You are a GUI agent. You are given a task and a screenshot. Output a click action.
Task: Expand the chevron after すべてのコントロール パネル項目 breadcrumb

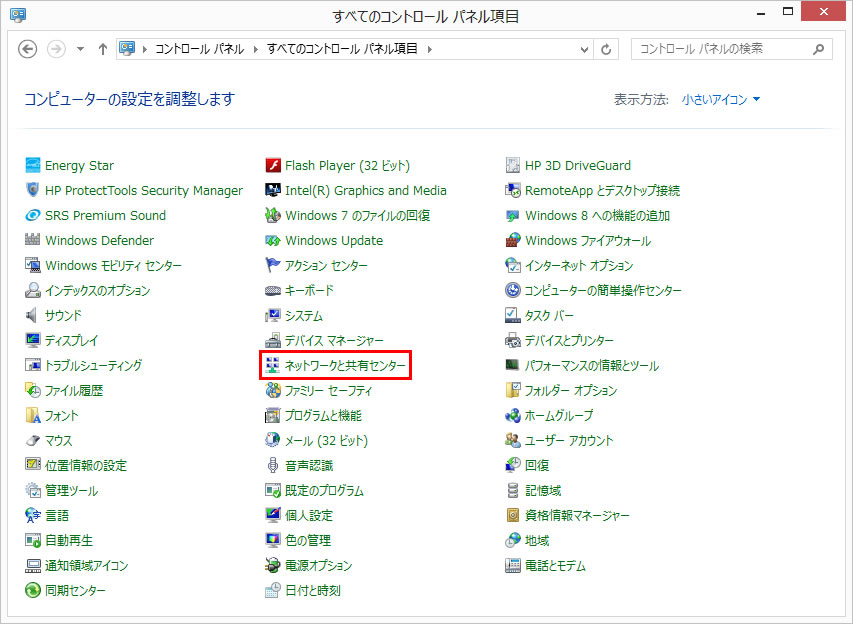pos(430,50)
